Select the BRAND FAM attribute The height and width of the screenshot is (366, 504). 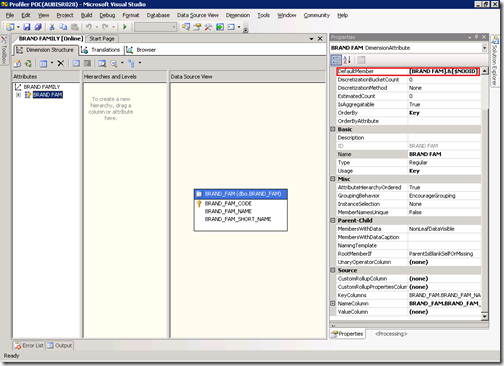coord(48,95)
